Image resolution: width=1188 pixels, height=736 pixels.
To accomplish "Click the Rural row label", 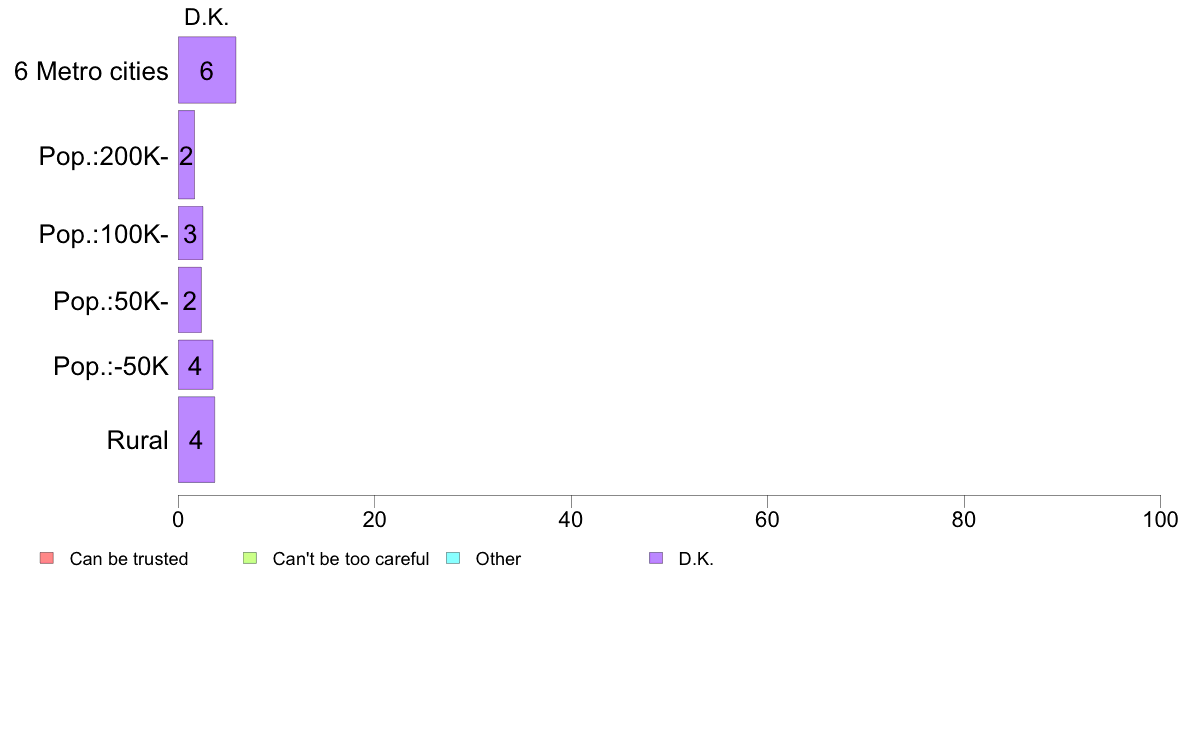I will 137,440.
